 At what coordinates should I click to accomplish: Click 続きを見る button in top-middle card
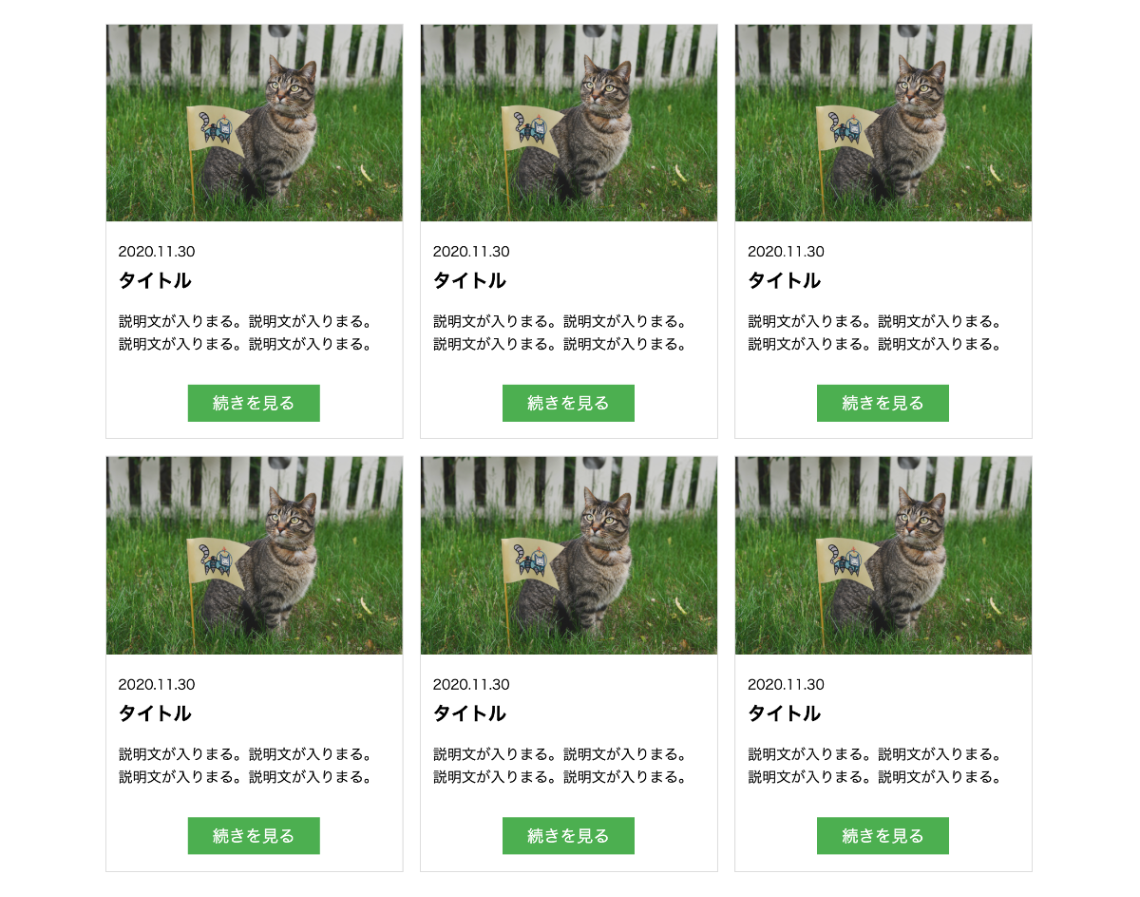[x=569, y=403]
